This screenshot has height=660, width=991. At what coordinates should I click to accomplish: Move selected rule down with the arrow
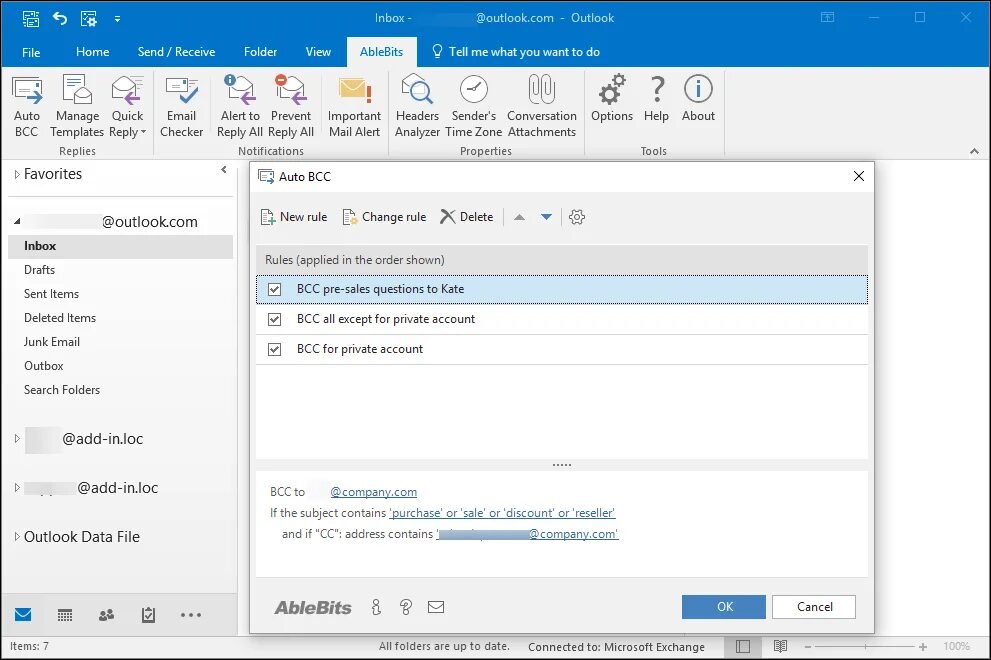(547, 217)
